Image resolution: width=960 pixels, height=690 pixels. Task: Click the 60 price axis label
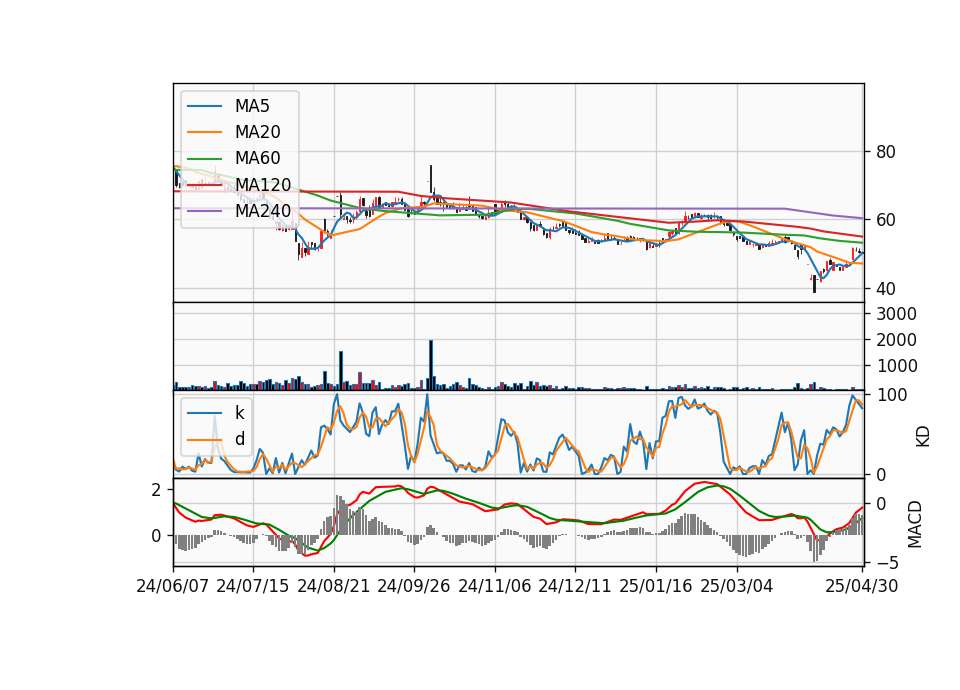886,220
